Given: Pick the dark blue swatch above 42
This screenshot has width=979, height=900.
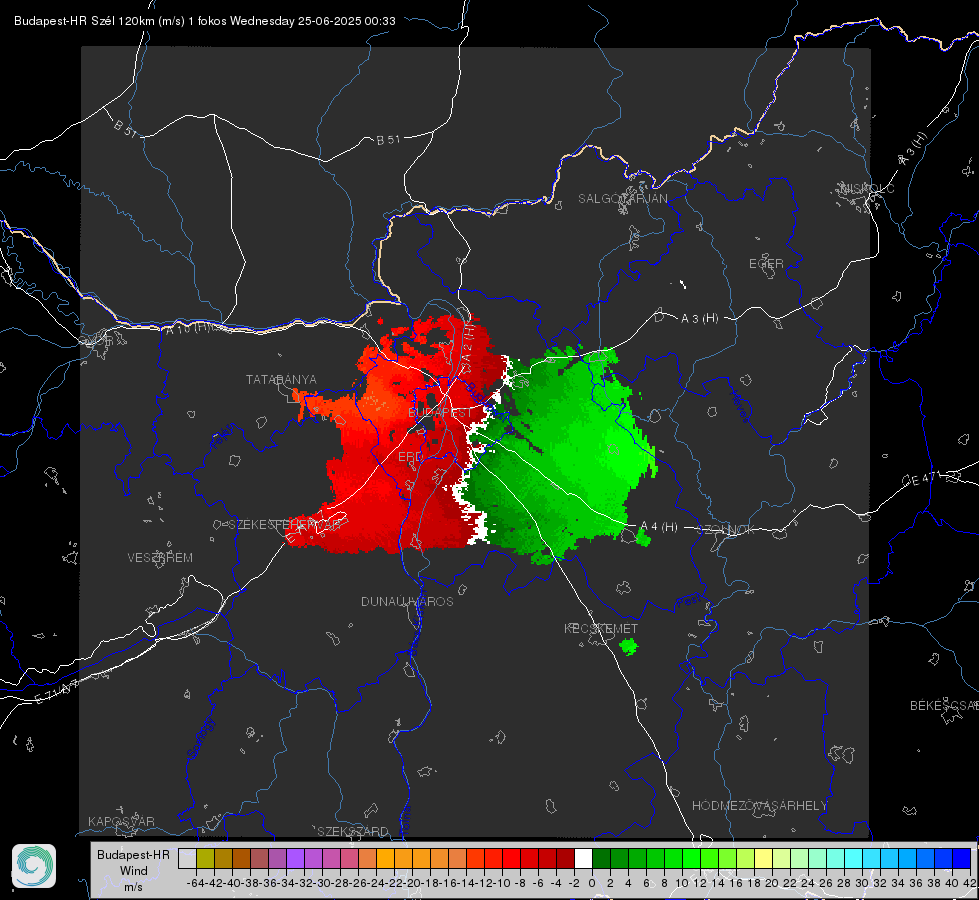Looking at the screenshot, I should tap(962, 859).
